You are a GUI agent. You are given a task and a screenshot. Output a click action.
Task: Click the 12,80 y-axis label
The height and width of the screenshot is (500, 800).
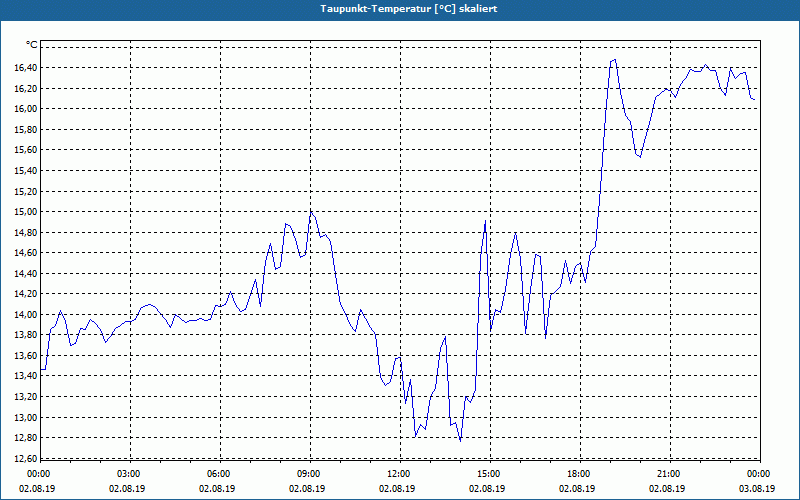[x=26, y=438]
